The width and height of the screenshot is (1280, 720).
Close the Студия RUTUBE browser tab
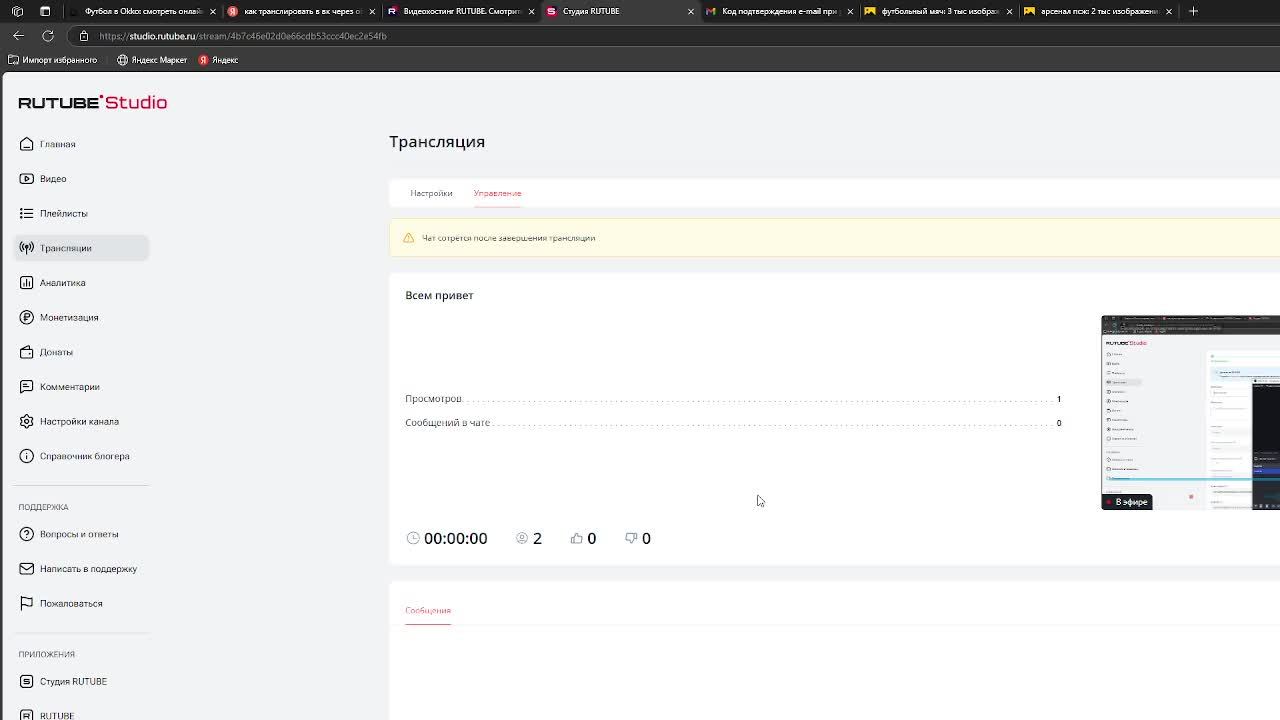pyautogui.click(x=690, y=11)
